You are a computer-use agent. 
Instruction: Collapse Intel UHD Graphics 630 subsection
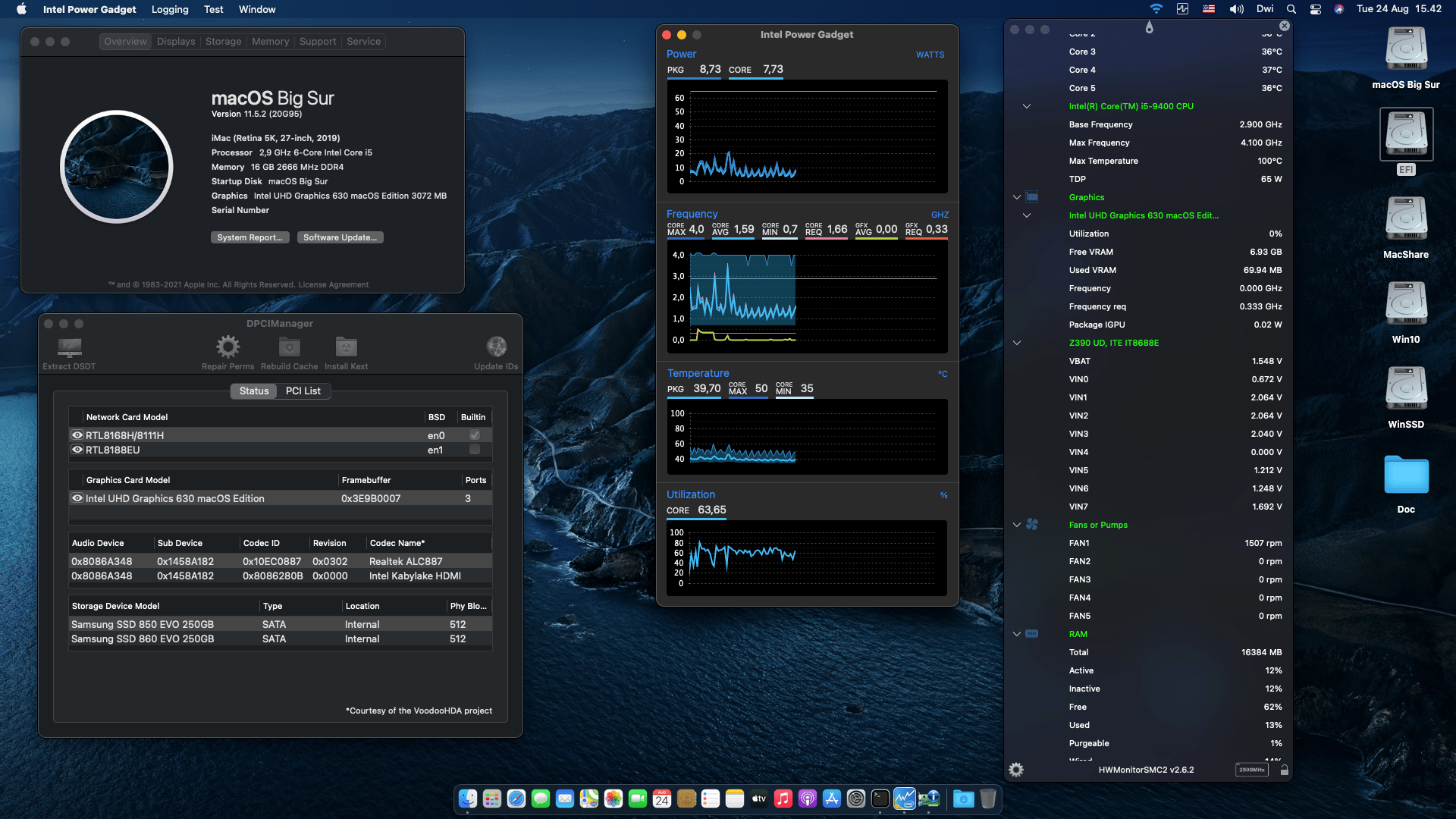pyautogui.click(x=1026, y=215)
